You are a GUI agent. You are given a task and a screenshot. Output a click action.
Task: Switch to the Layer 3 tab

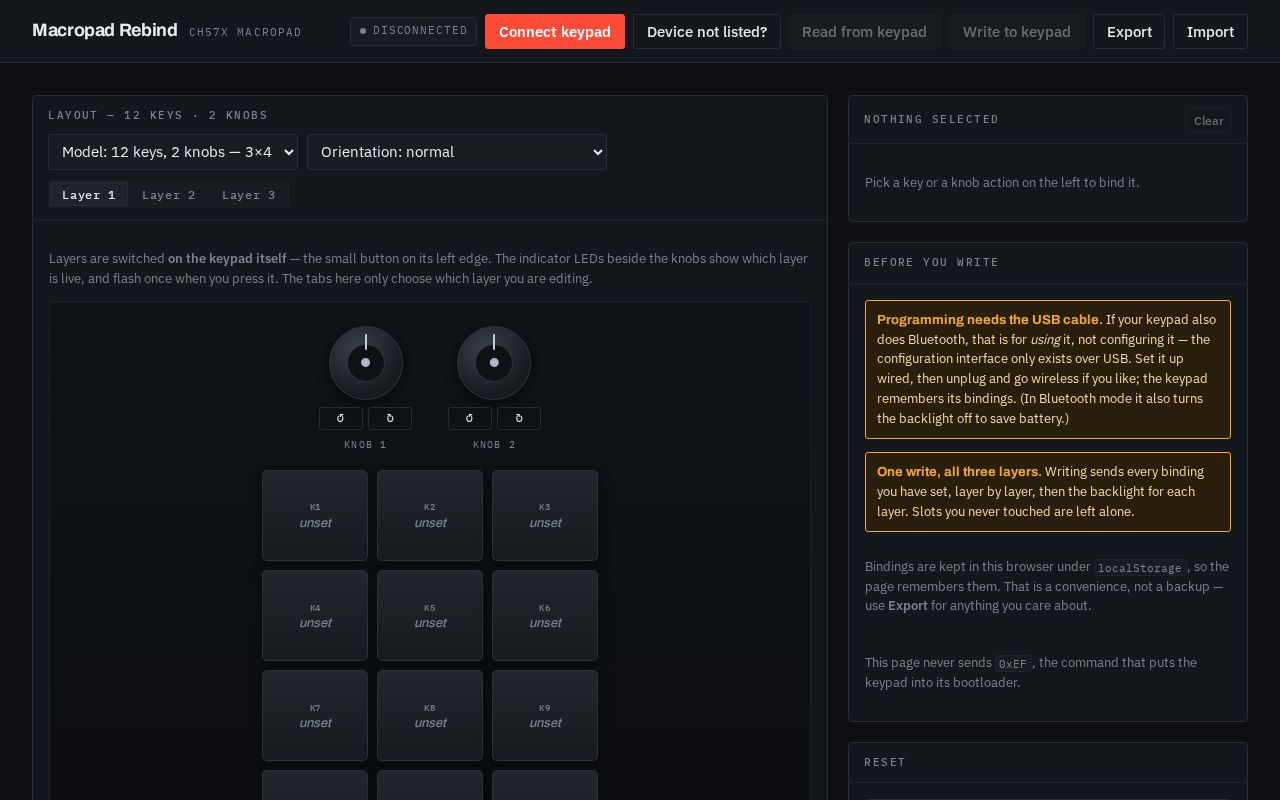click(249, 195)
